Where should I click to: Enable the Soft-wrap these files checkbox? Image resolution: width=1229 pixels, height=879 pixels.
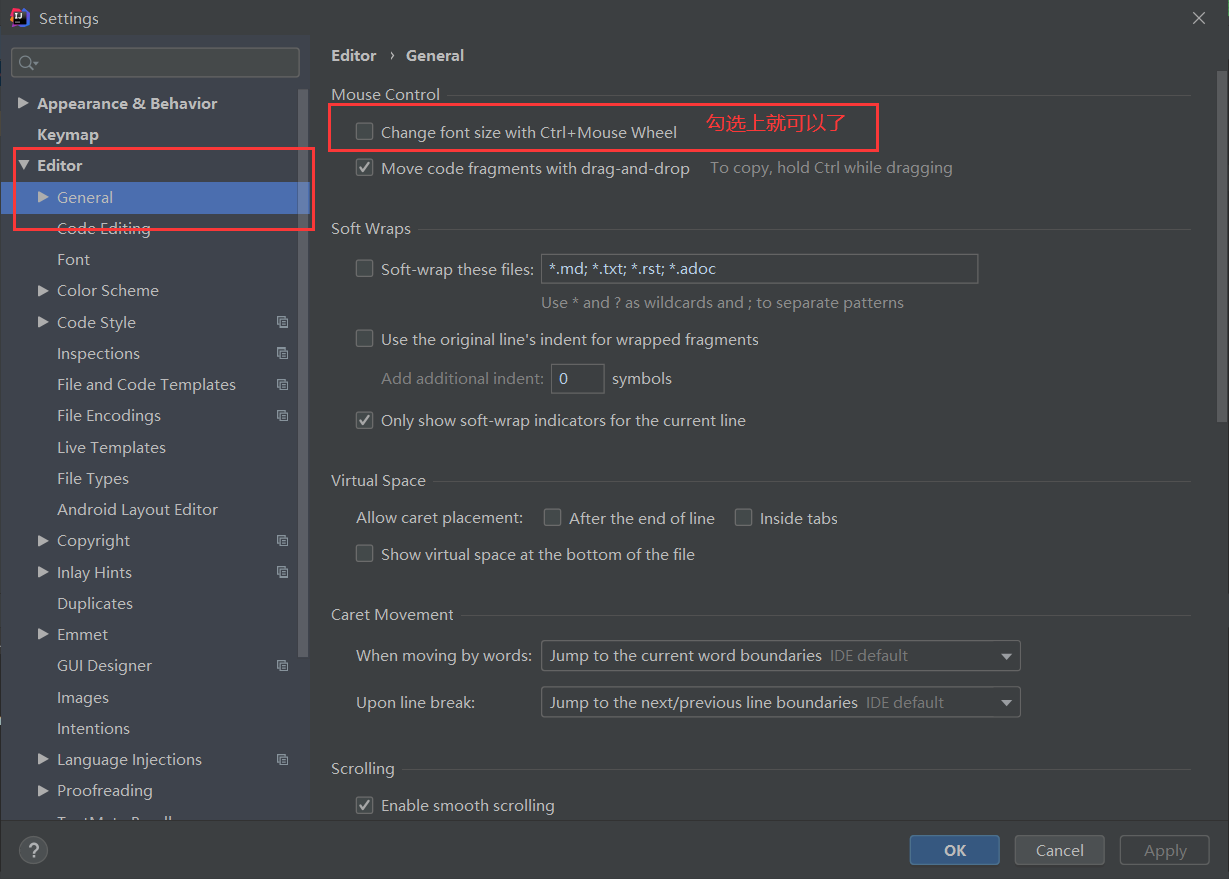click(x=365, y=268)
